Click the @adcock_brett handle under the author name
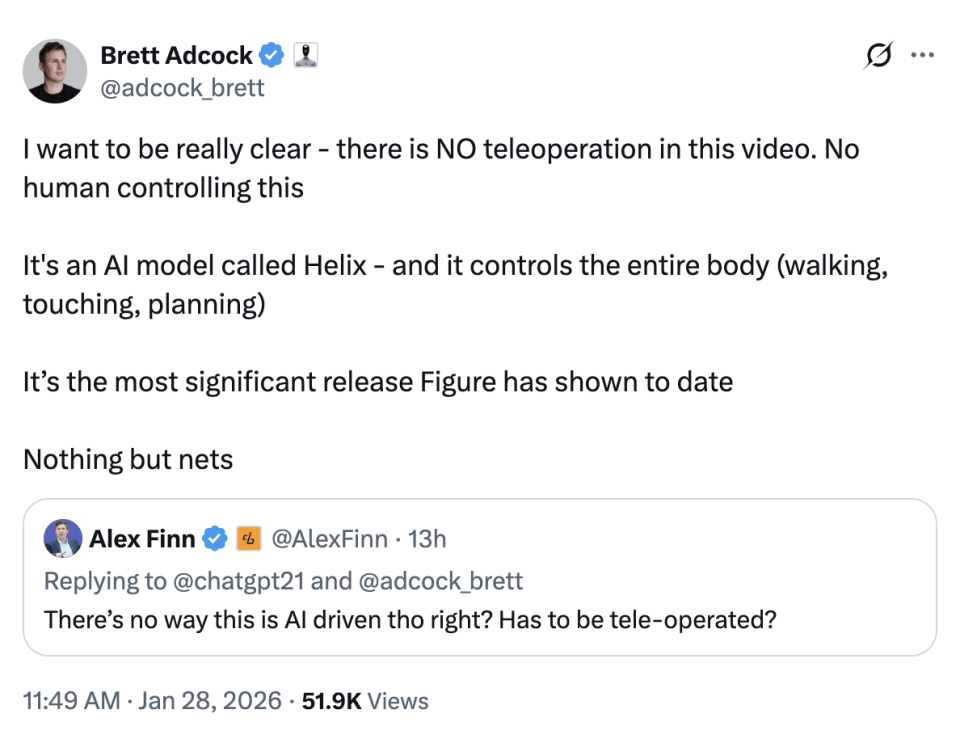This screenshot has height=739, width=960. click(182, 88)
